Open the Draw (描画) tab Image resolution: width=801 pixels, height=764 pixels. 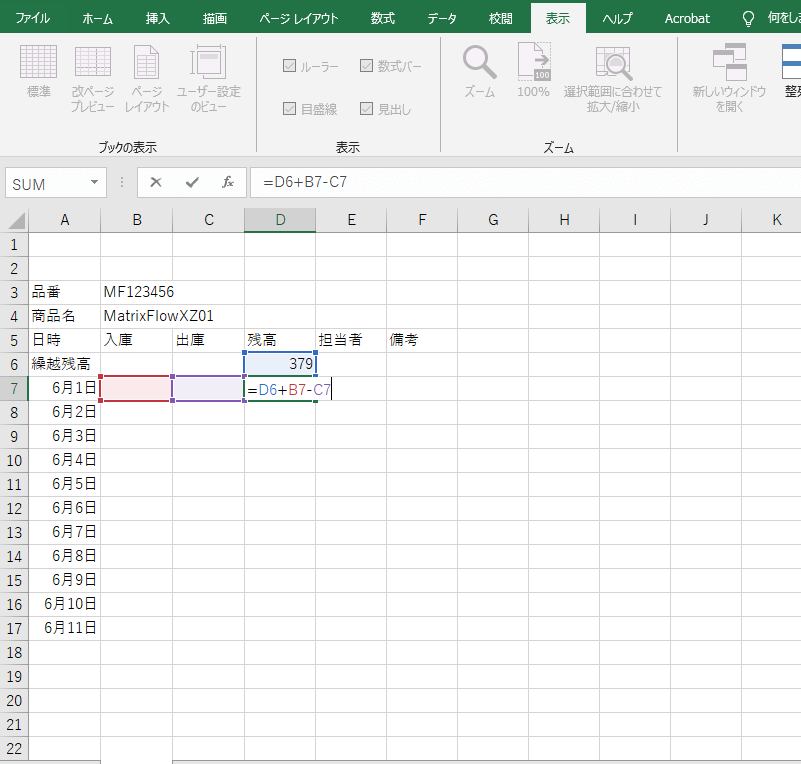(215, 18)
